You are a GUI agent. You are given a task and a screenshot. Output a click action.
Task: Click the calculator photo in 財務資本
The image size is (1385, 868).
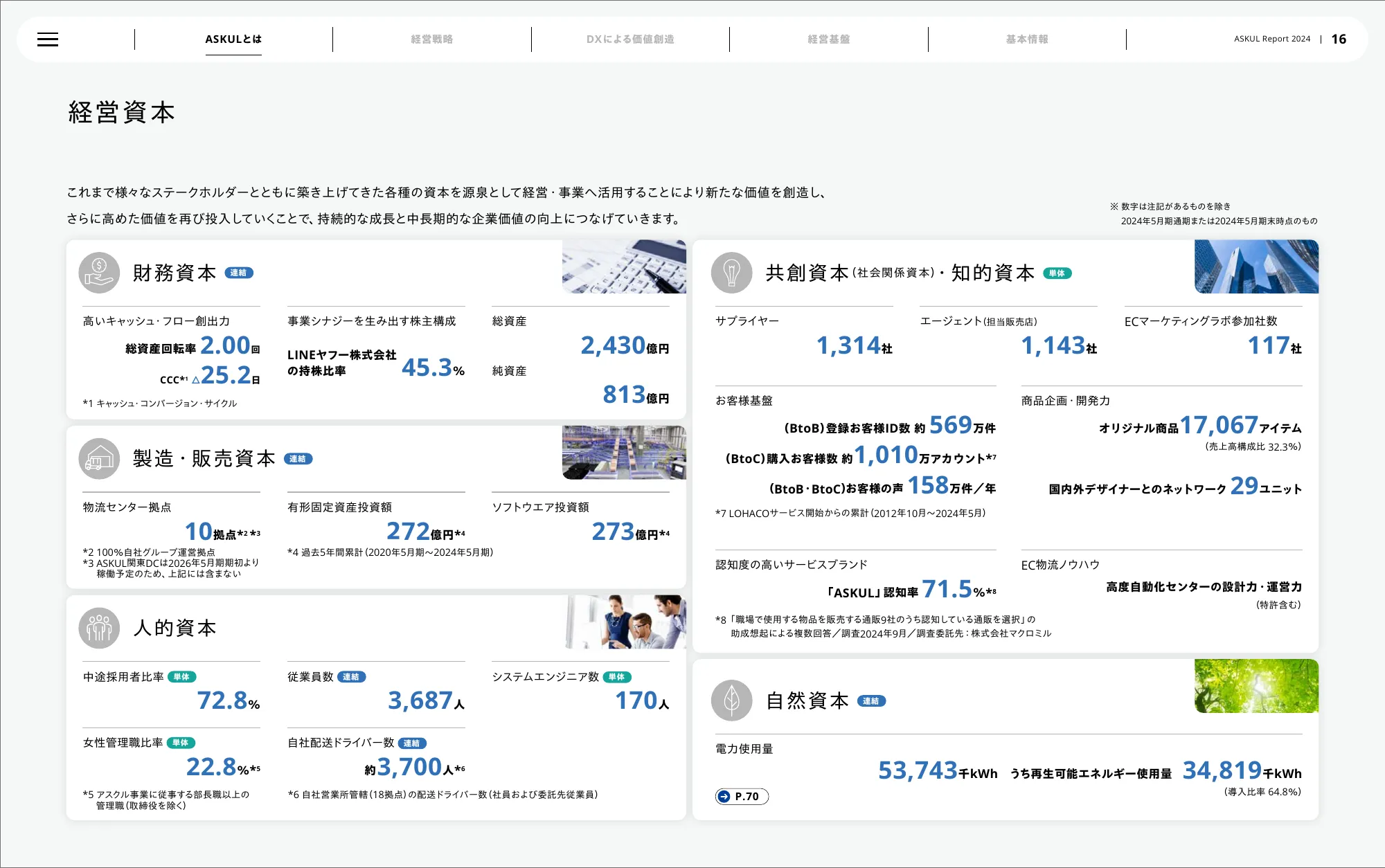(x=624, y=266)
